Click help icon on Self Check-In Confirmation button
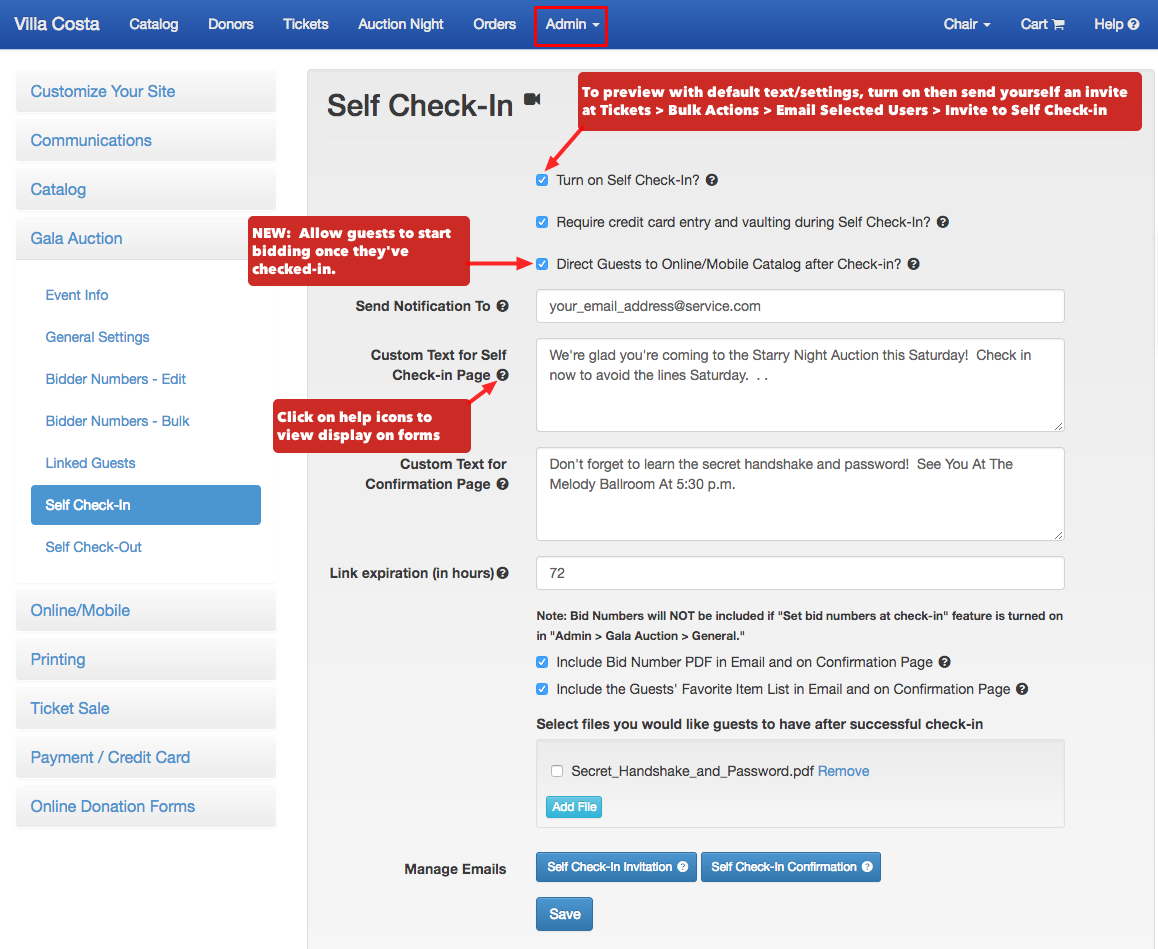Screen dimensions: 1158x949 [x=867, y=867]
